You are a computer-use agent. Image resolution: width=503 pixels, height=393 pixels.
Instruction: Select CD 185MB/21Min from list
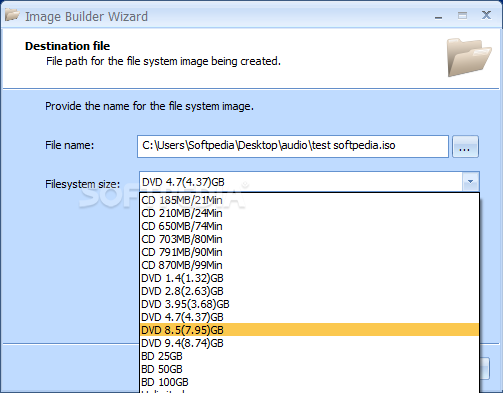click(x=309, y=200)
